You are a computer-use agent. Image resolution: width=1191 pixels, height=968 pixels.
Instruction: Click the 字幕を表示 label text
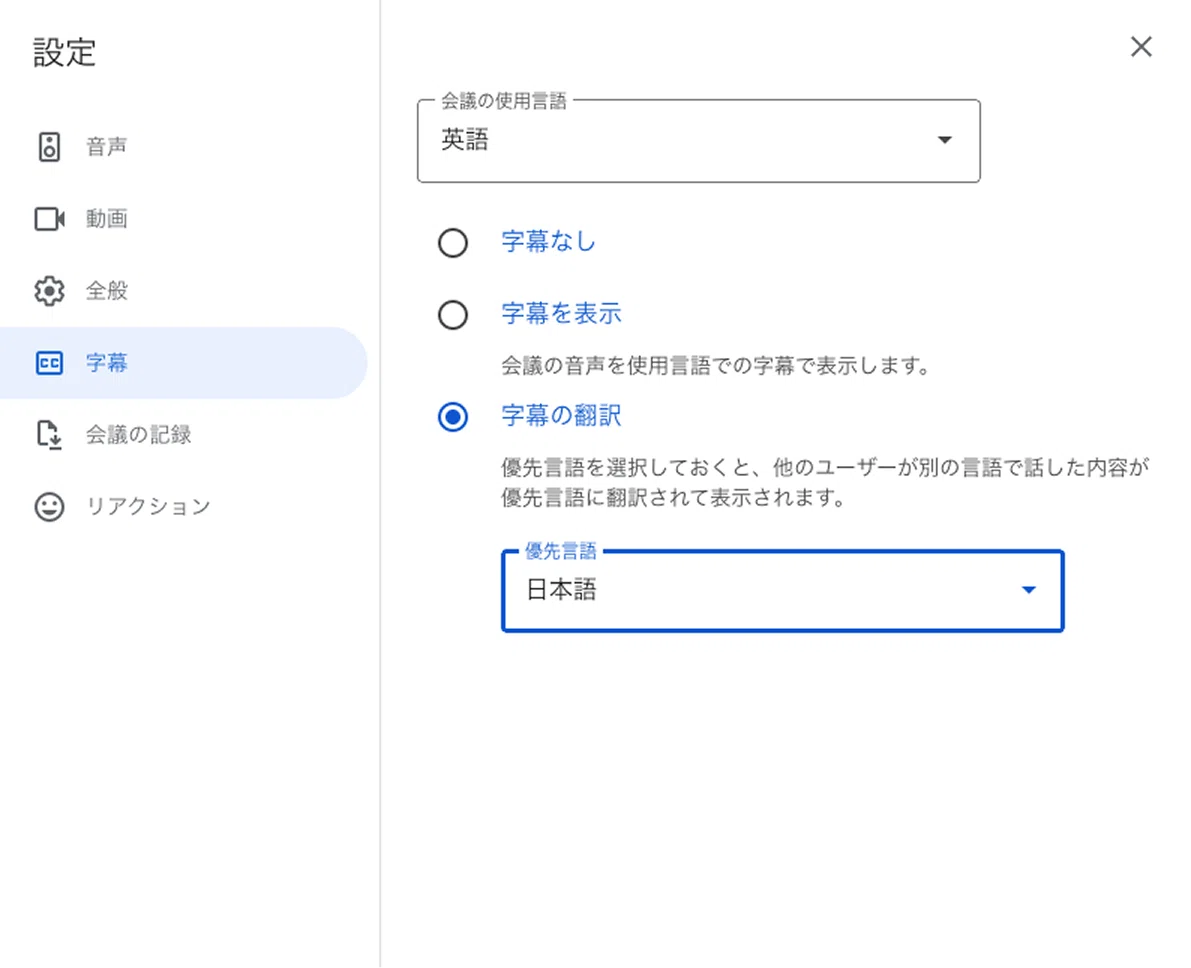pos(561,313)
